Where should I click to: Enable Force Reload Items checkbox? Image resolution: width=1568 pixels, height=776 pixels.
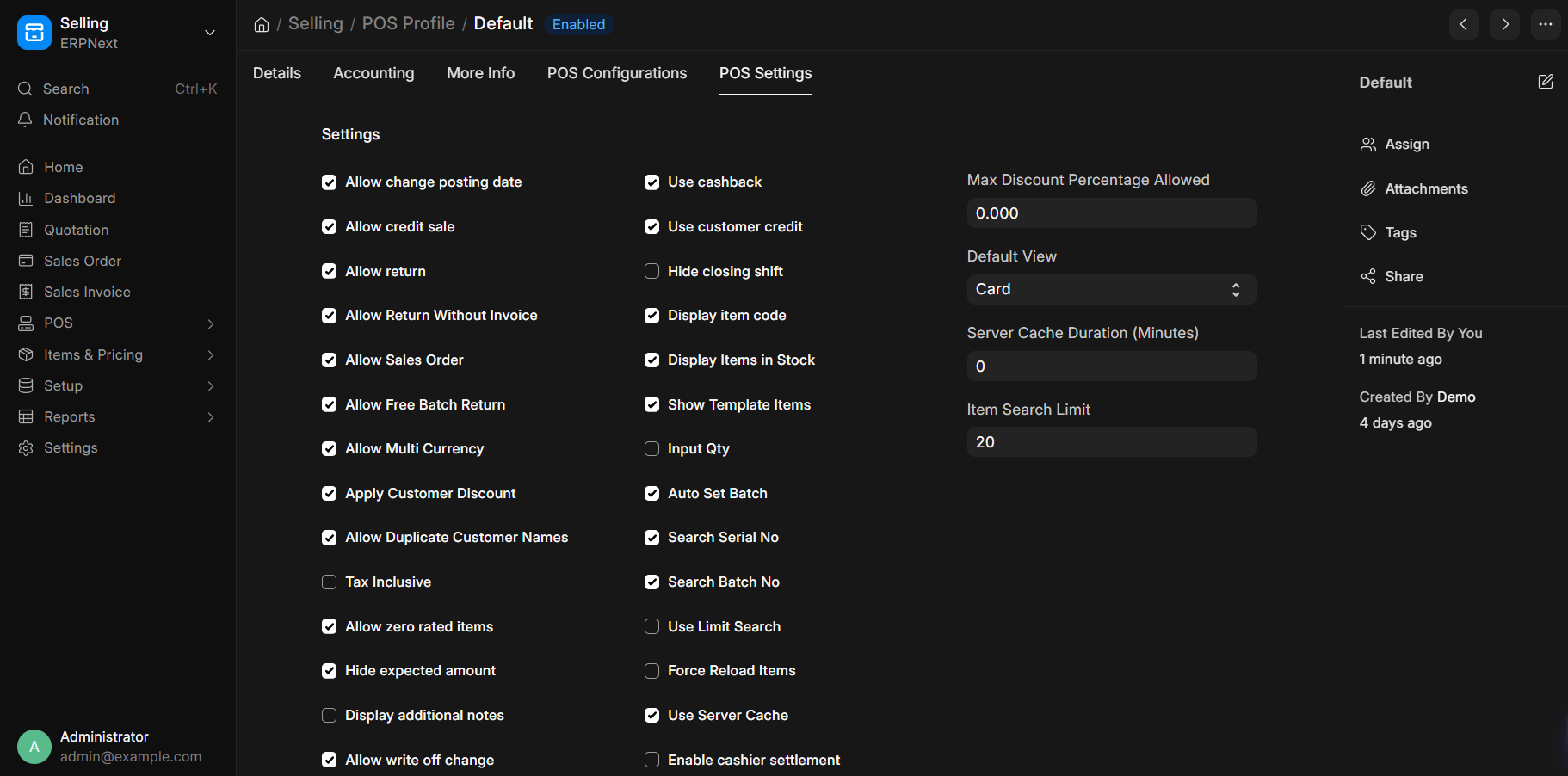(651, 671)
